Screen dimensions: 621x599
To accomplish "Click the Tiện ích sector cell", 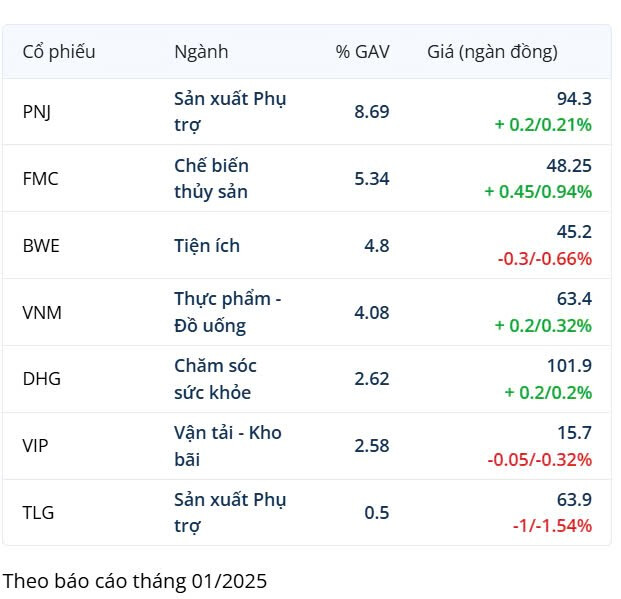I will [207, 245].
